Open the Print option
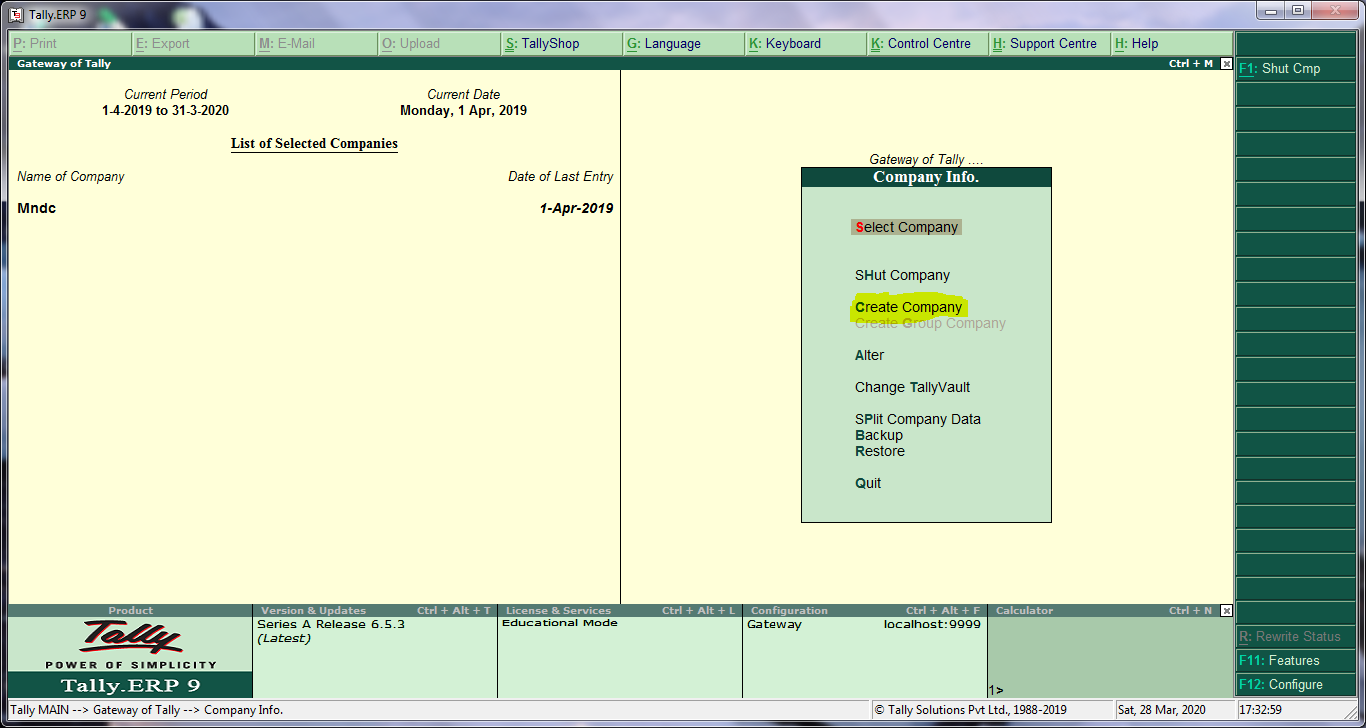 69,44
